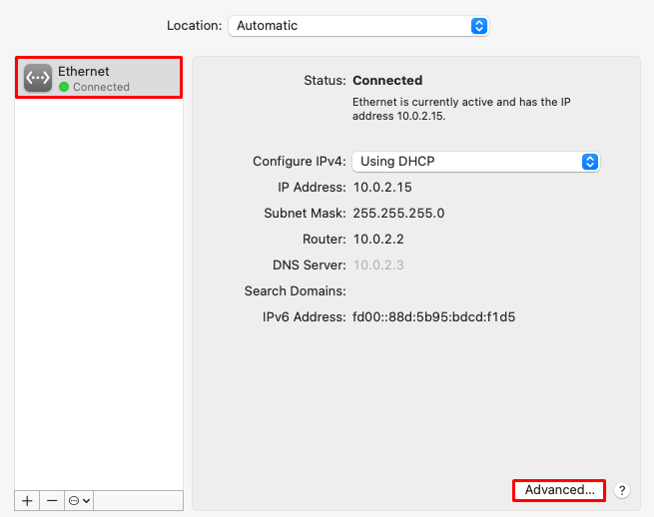Image resolution: width=654 pixels, height=517 pixels.
Task: Select the Ethernet service in the list
Action: 99,78
